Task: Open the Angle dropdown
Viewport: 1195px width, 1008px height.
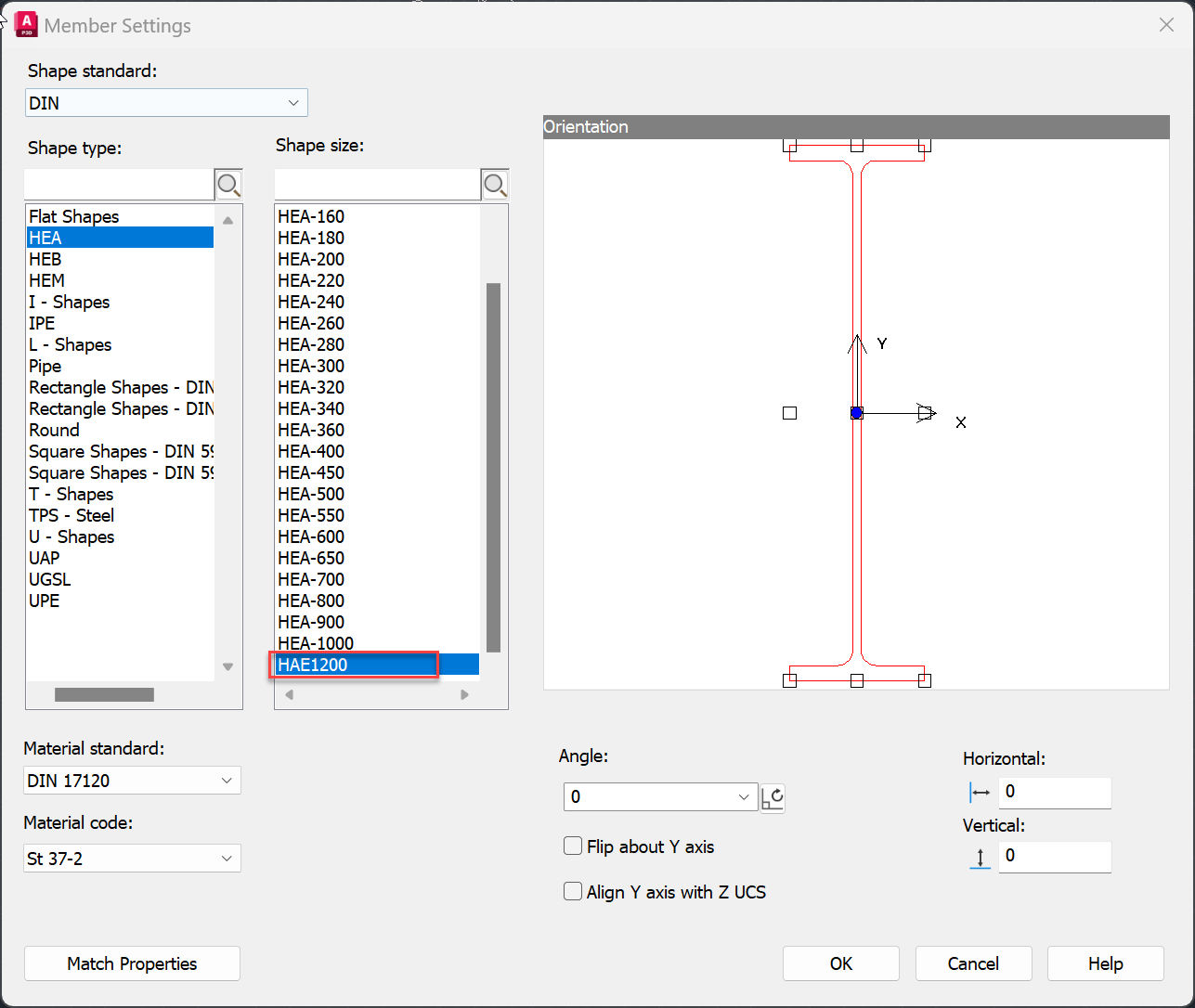Action: click(x=661, y=797)
